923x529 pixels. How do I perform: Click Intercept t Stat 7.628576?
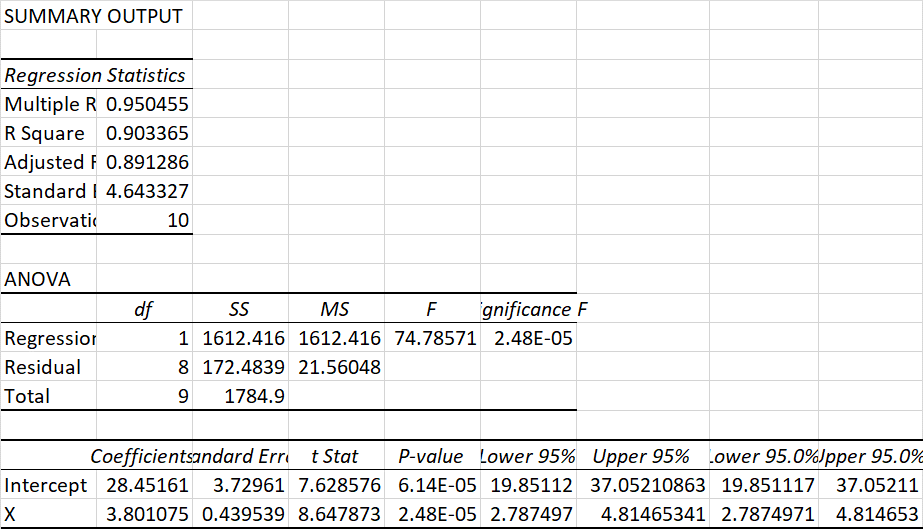click(x=340, y=485)
